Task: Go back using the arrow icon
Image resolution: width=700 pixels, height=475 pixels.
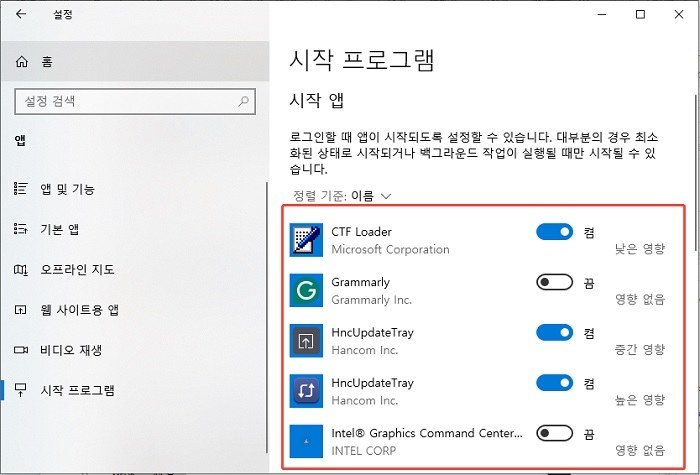Action: pyautogui.click(x=21, y=14)
